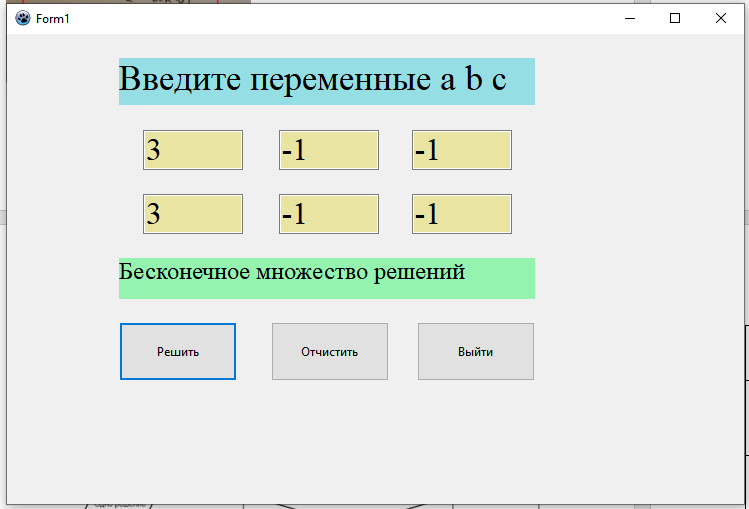
Task: Focus the second-row middle input with -1
Action: click(x=329, y=214)
